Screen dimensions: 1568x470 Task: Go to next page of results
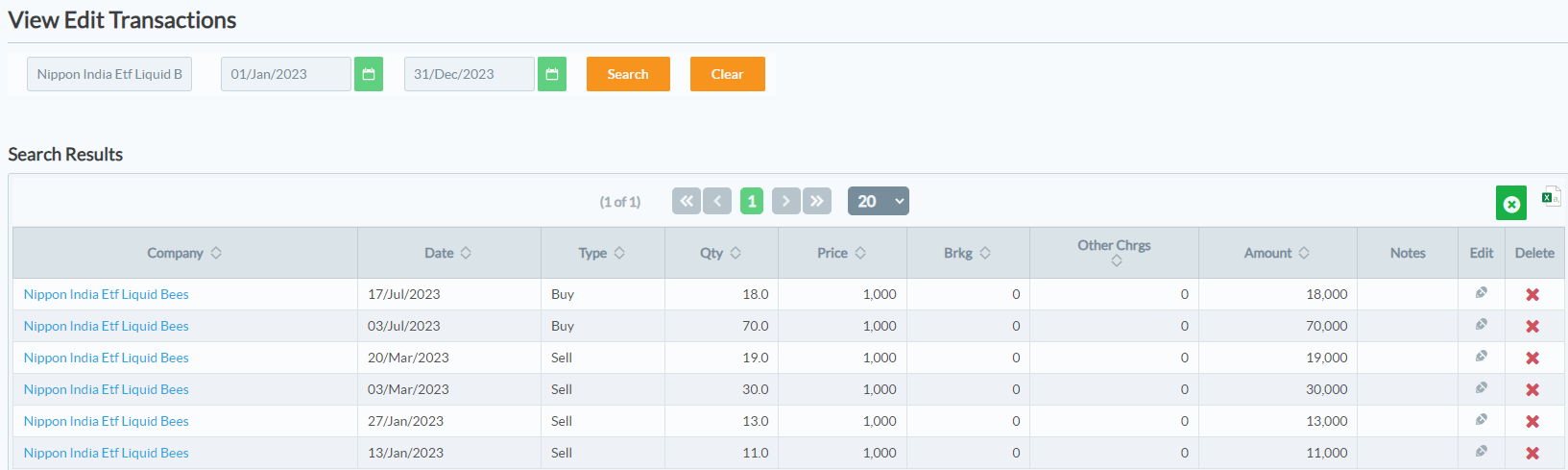click(786, 201)
